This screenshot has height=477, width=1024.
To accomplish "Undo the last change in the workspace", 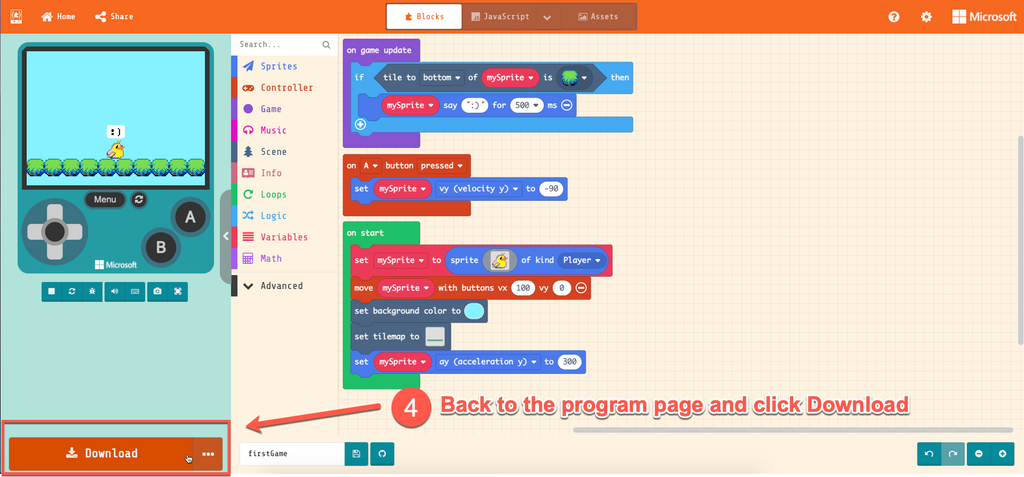I will pyautogui.click(x=929, y=454).
